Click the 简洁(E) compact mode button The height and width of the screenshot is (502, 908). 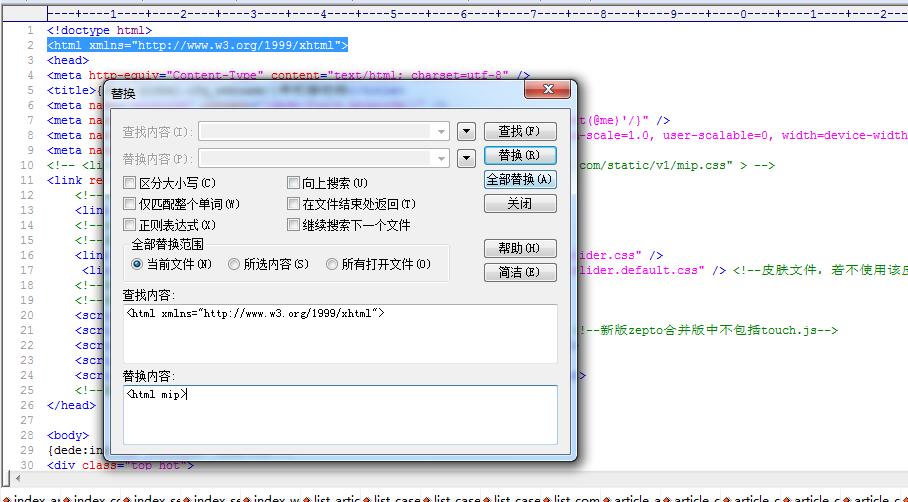click(519, 272)
